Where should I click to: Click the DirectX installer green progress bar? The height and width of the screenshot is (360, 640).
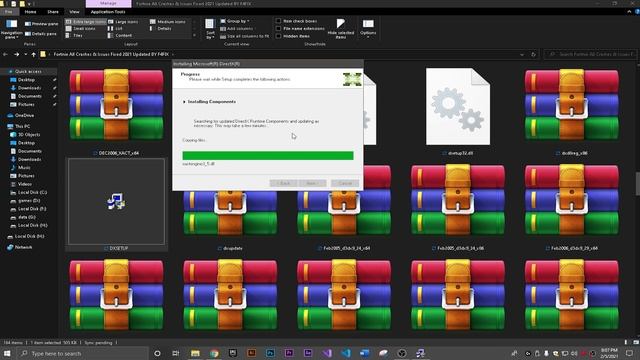268,156
